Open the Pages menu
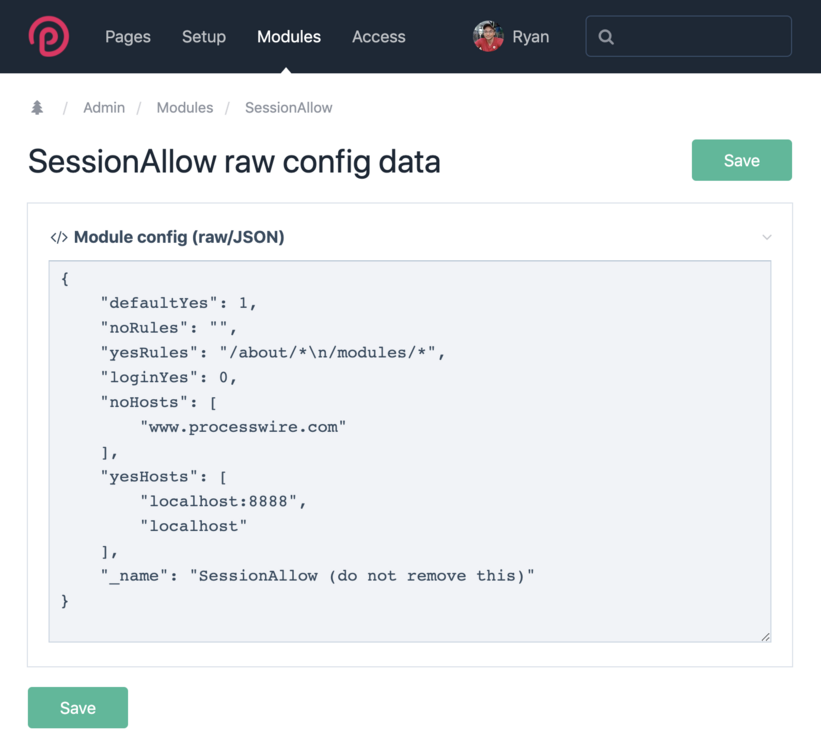 click(x=128, y=37)
